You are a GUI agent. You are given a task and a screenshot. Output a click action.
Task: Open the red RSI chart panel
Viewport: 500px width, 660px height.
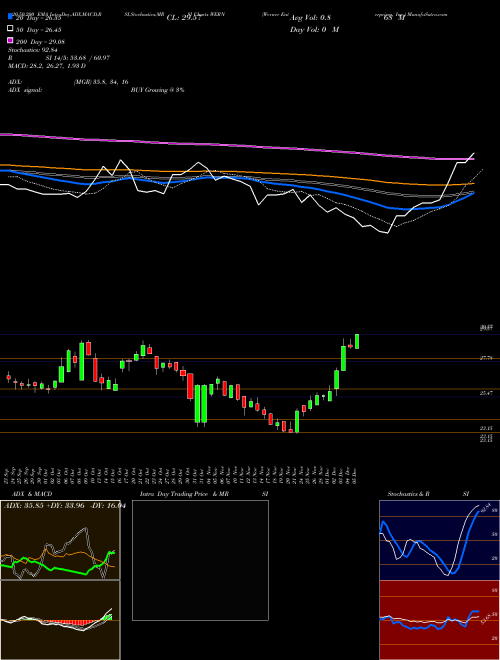[x=439, y=620]
